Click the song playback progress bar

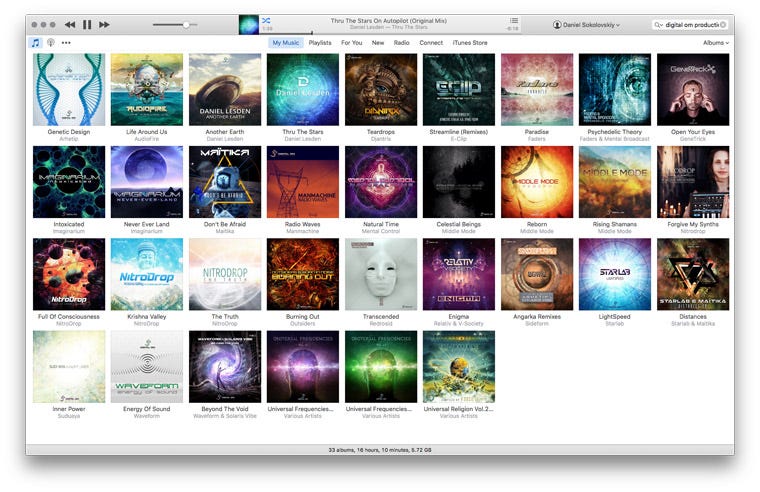click(x=390, y=33)
